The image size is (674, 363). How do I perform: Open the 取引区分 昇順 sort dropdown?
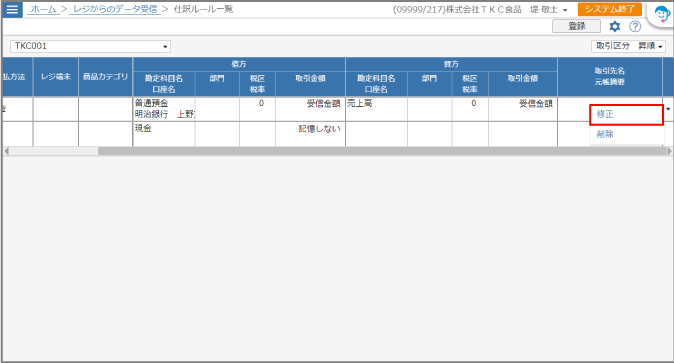tap(628, 46)
